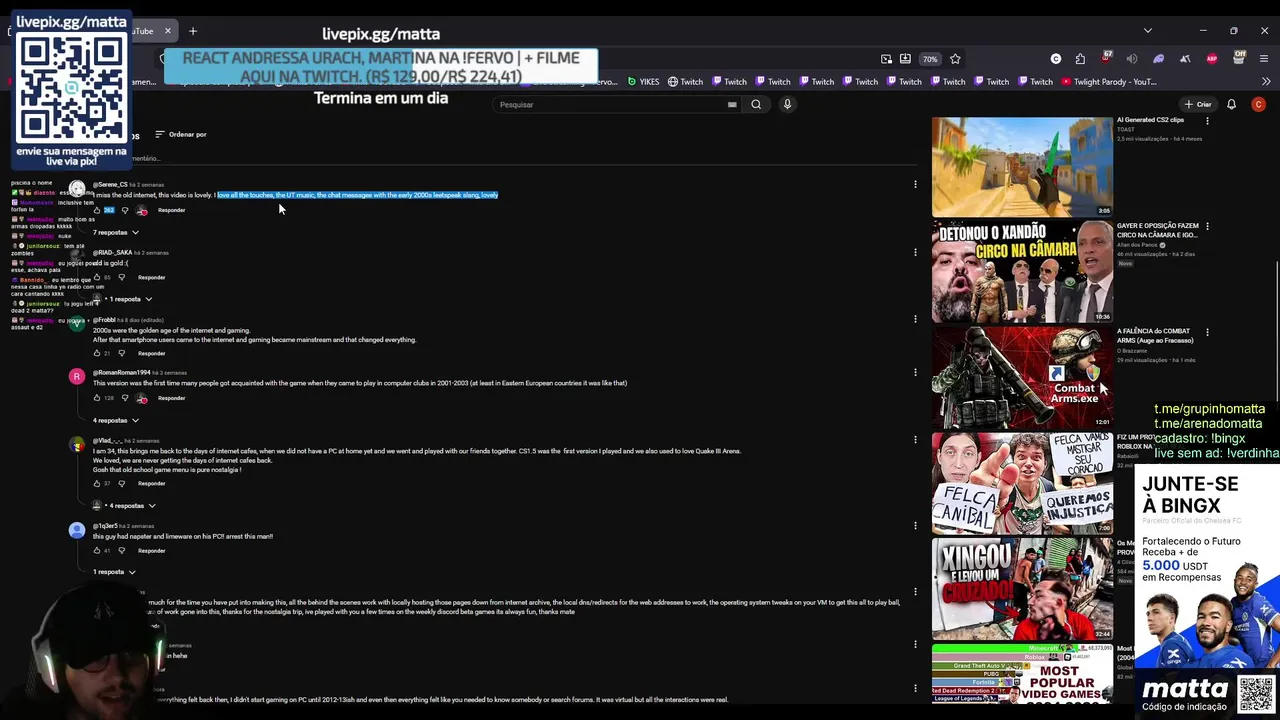The image size is (1280, 720).
Task: Open the AdBlock Plus extension icon
Action: [x=1212, y=59]
